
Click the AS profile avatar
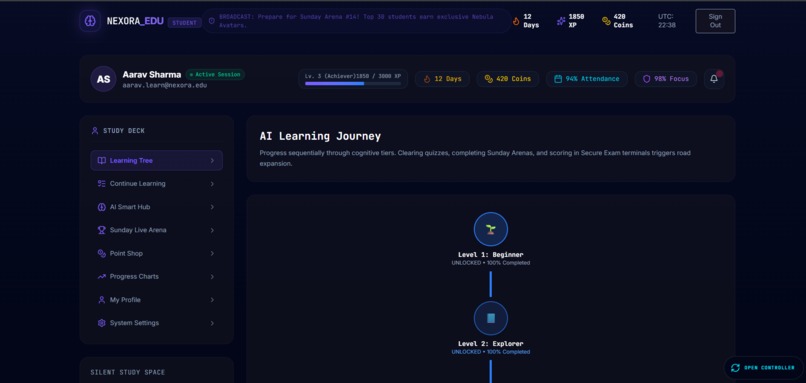point(103,79)
